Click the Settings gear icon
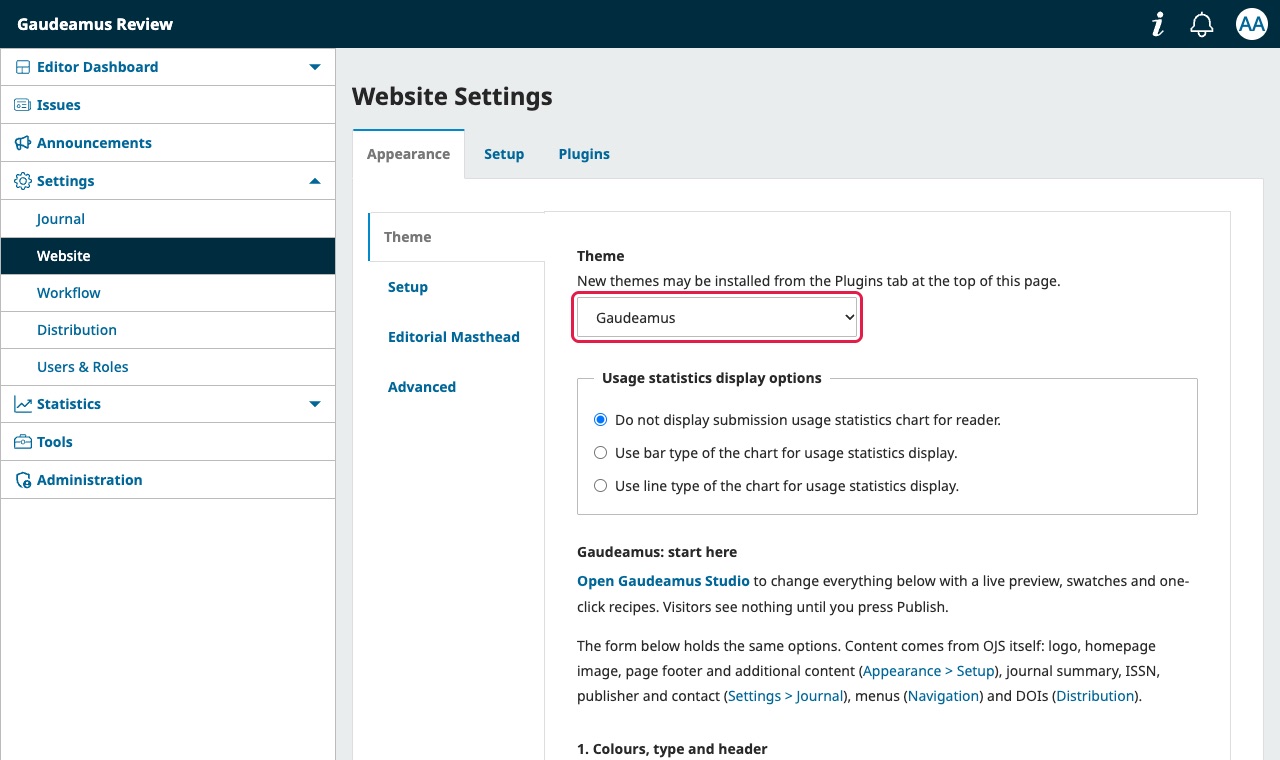 pyautogui.click(x=23, y=181)
